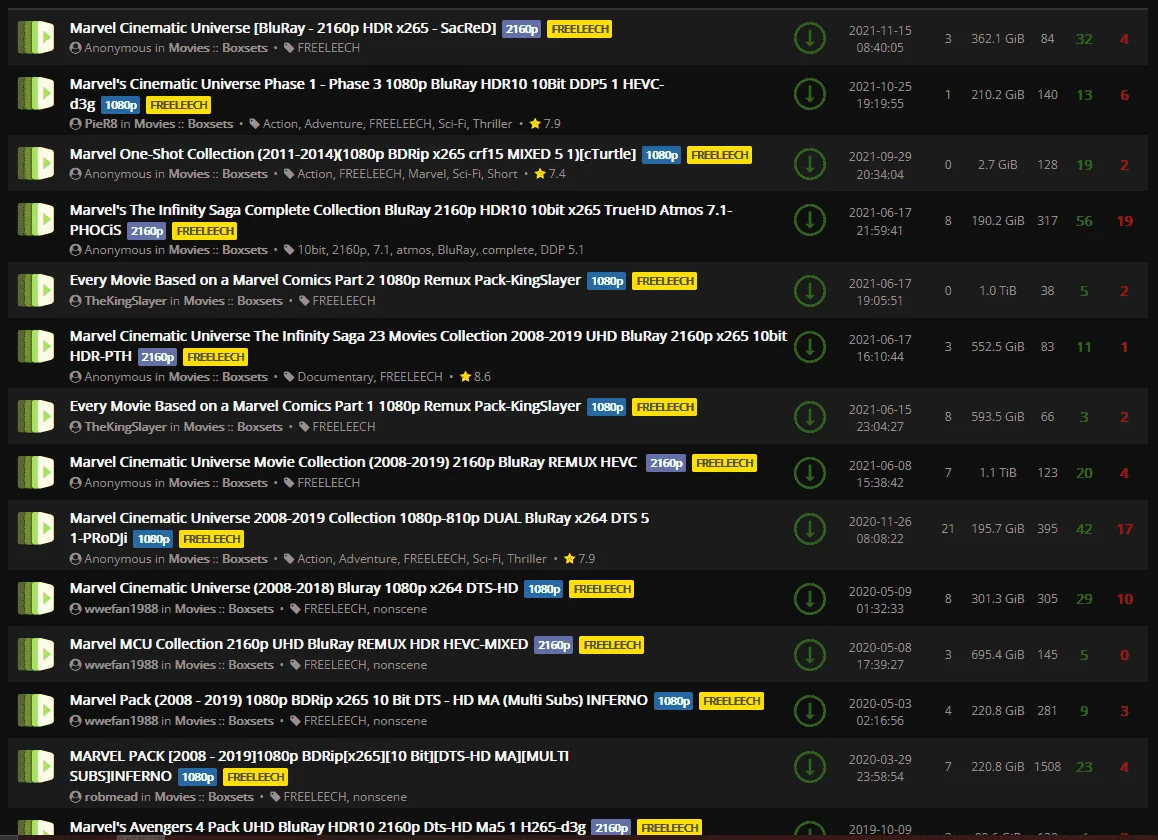Click category icon of MARVEL PACK robmead row

pos(35,766)
